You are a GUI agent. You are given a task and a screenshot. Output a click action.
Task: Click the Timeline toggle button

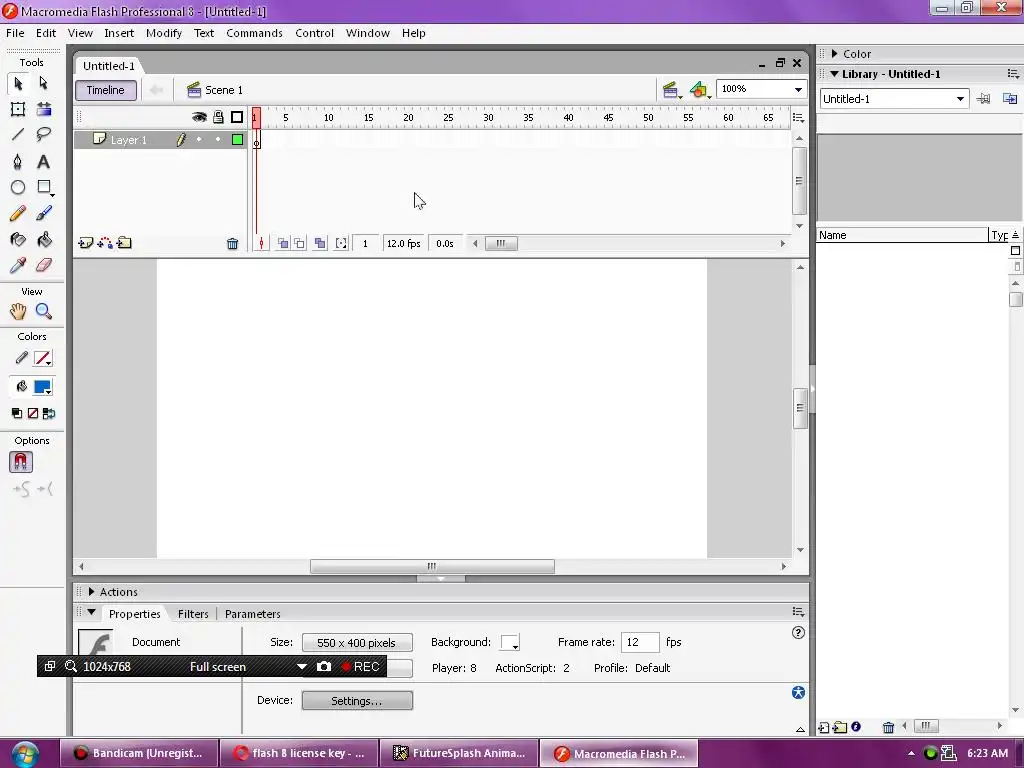coord(106,90)
